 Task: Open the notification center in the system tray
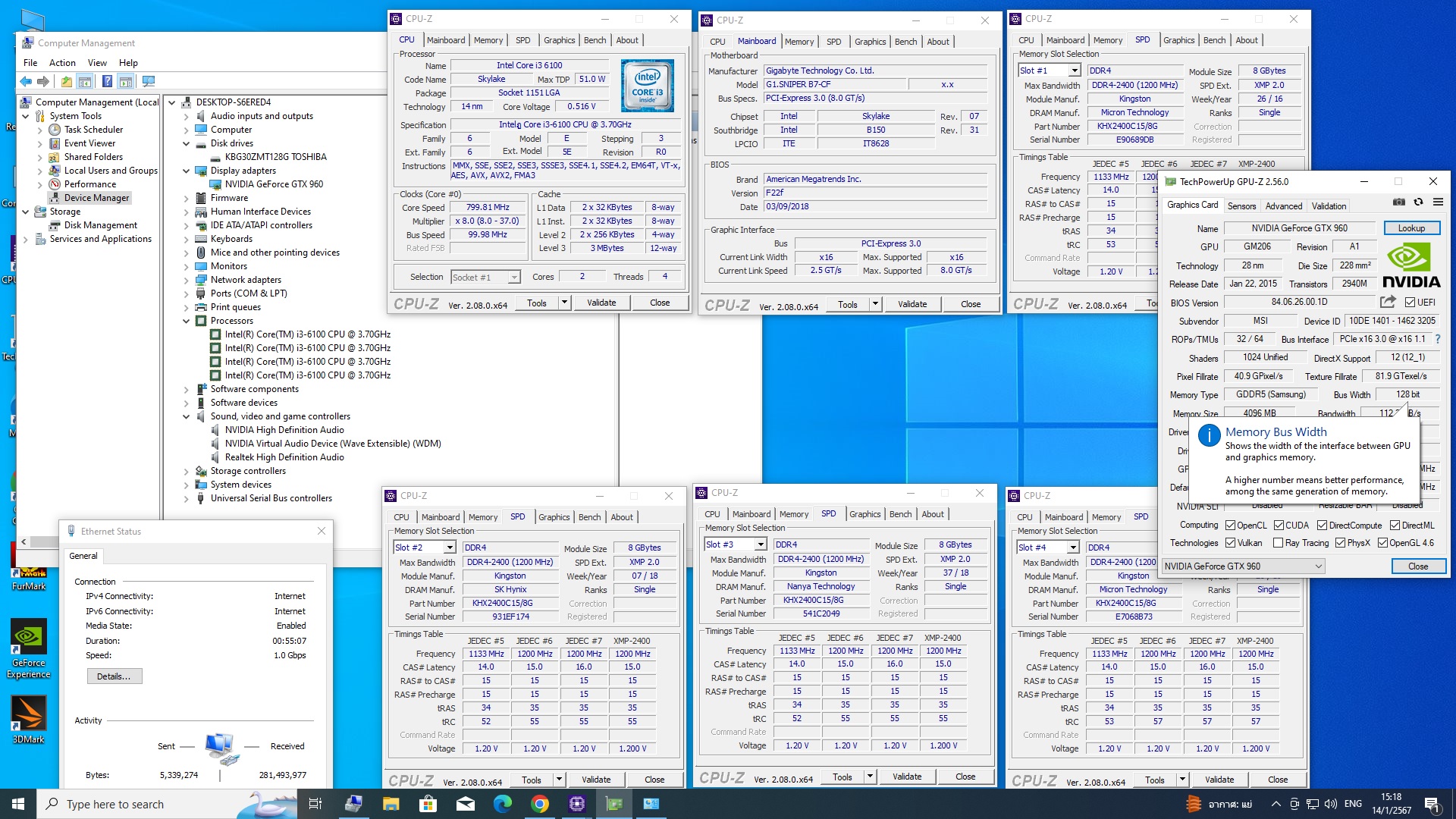[1432, 804]
